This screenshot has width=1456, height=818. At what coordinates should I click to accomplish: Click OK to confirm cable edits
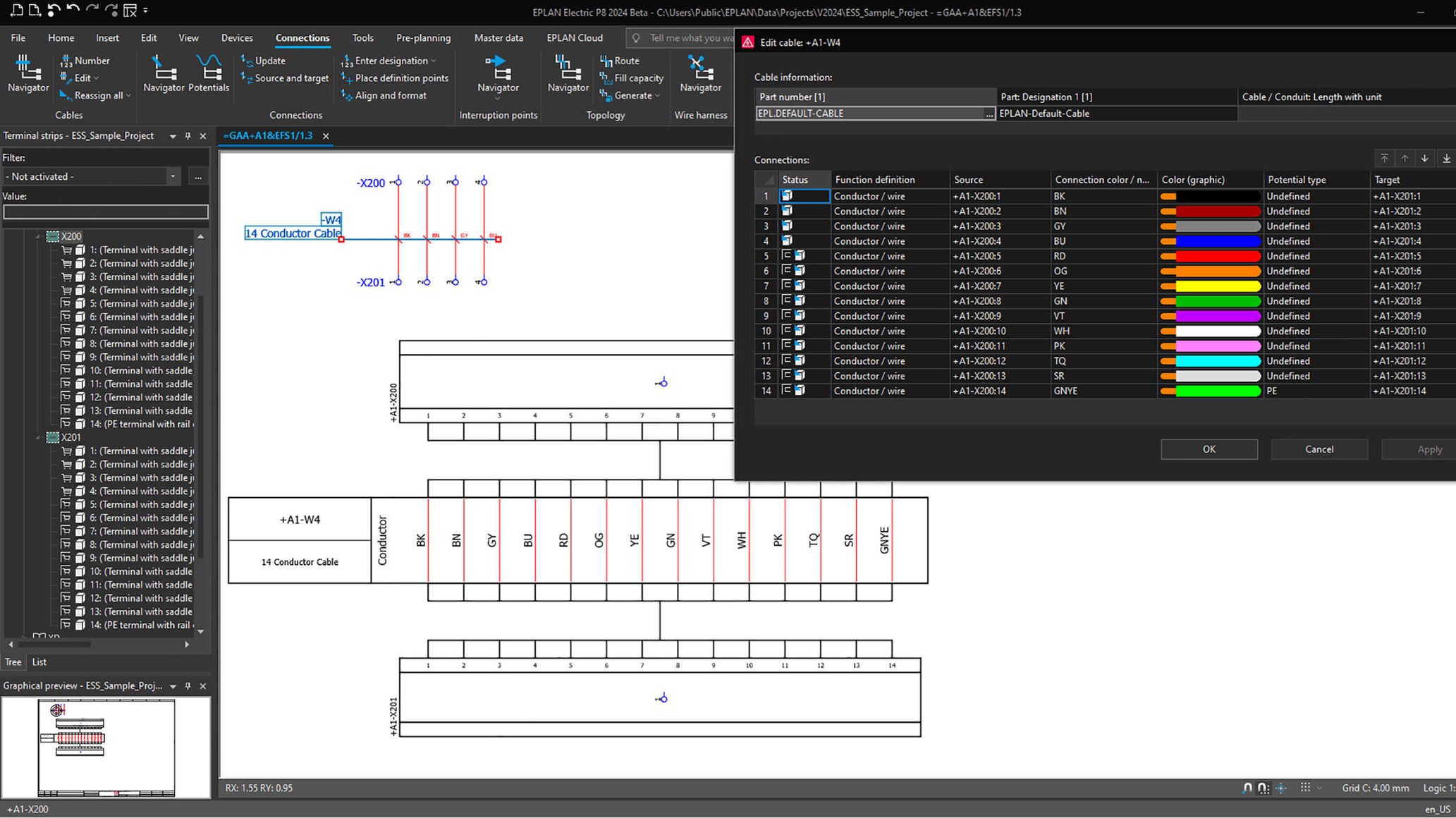point(1209,448)
